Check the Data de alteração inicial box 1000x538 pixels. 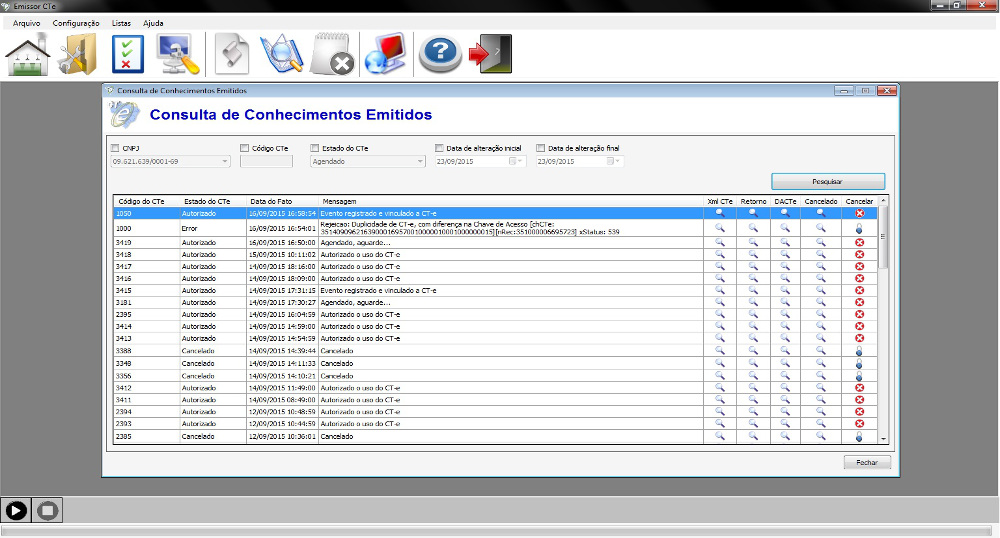click(440, 149)
